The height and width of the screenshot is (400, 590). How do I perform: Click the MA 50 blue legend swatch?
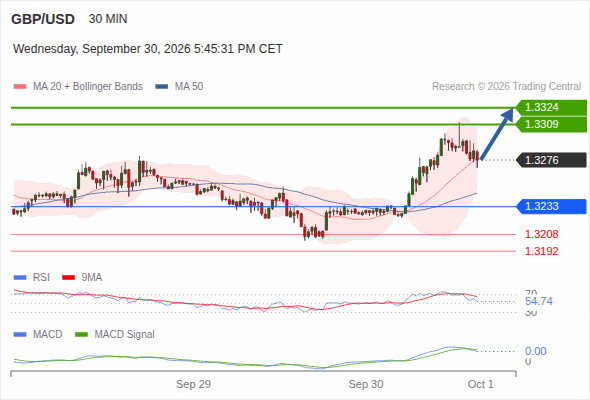[x=162, y=87]
